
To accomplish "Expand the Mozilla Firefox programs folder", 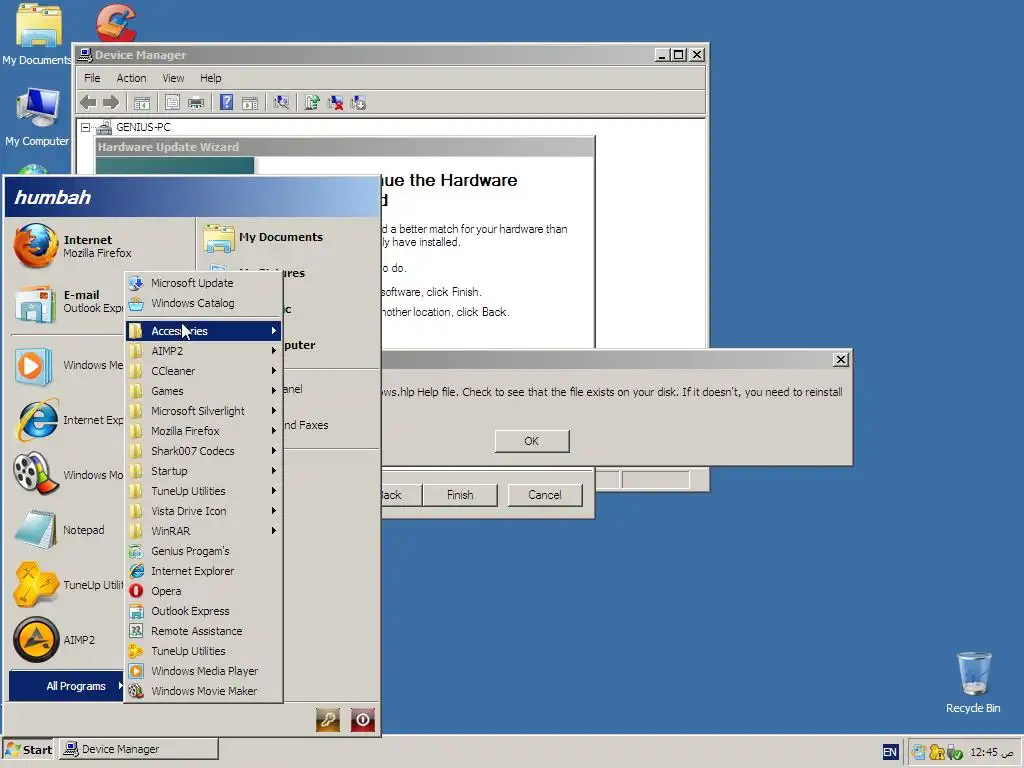I will 204,431.
